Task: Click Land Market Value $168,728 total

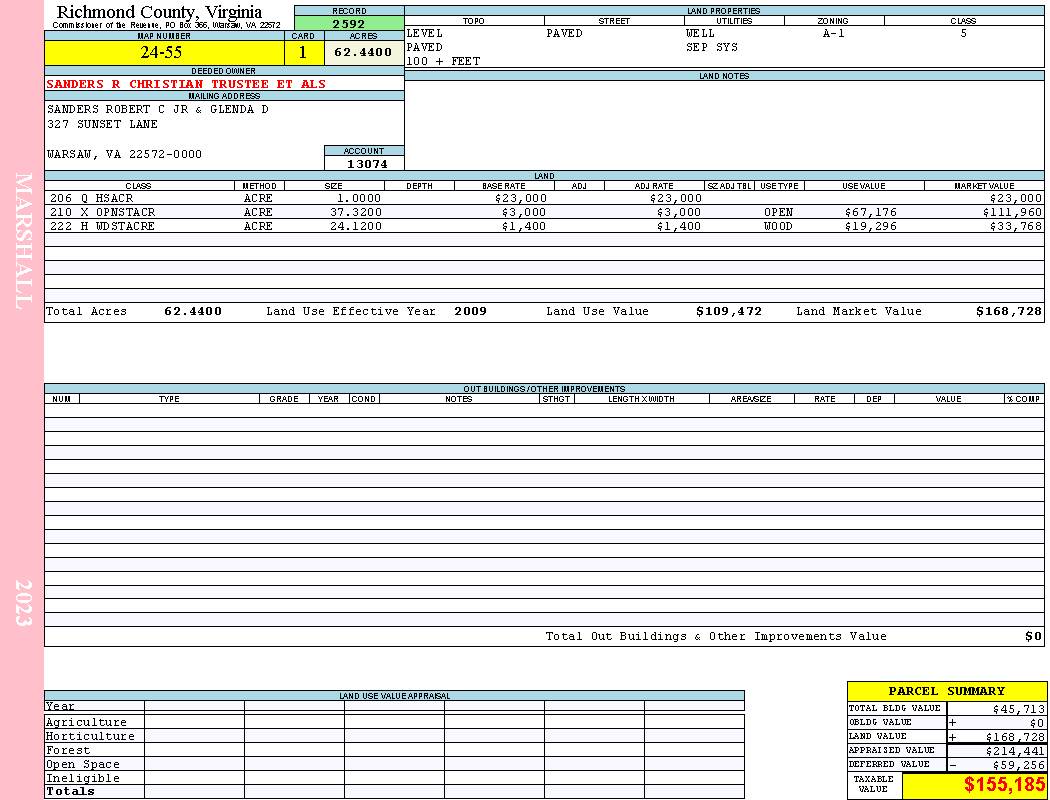Action: [1008, 311]
